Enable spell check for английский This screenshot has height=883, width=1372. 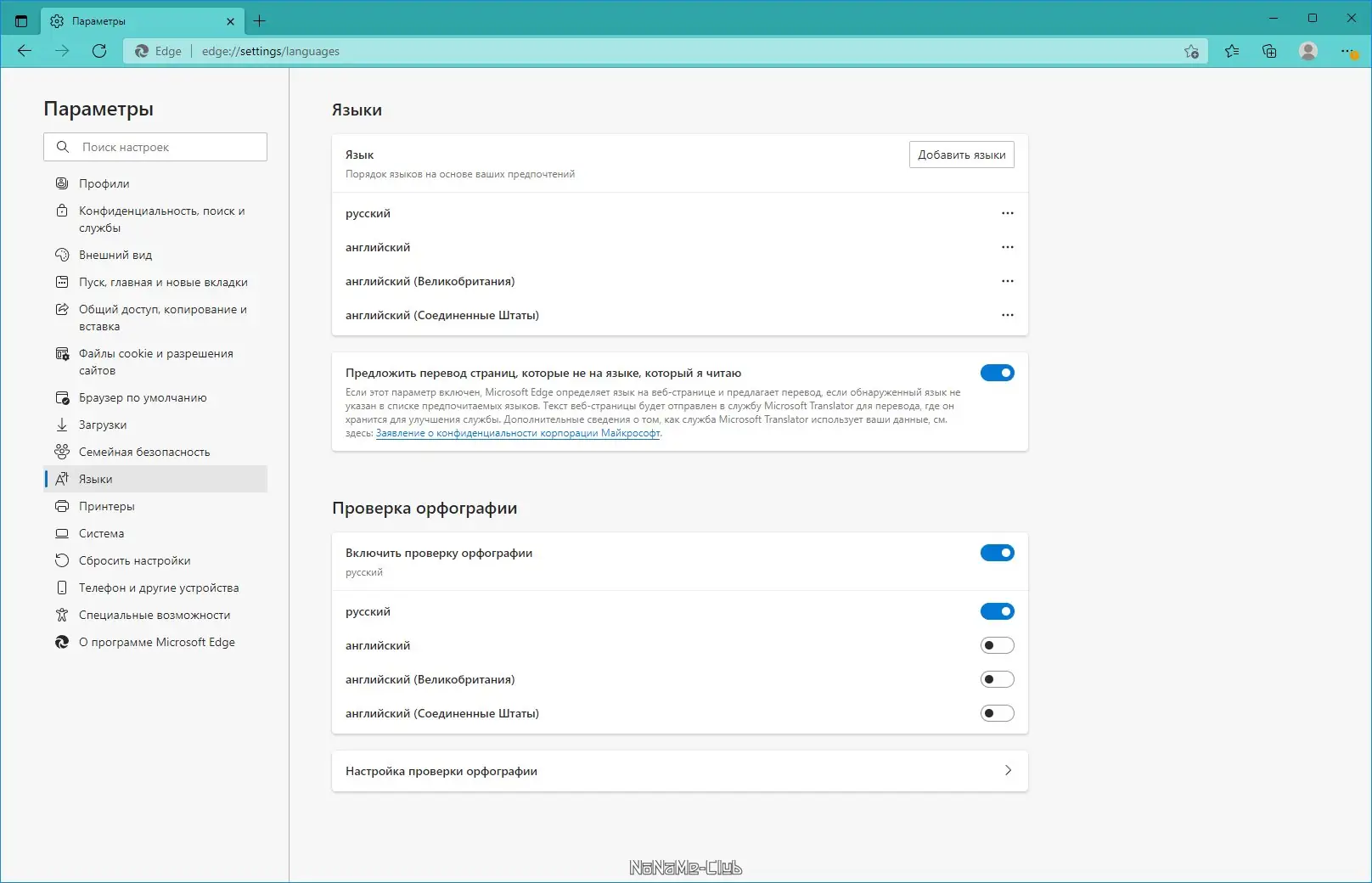[998, 645]
